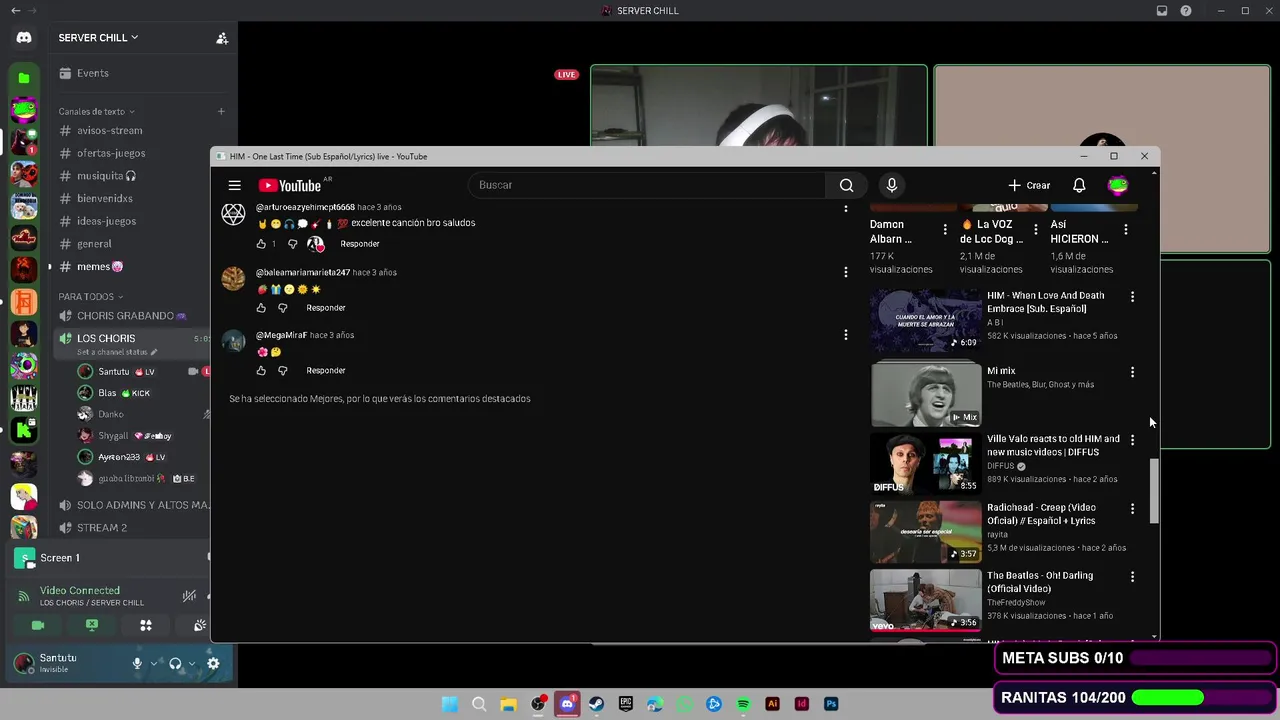Open Discord activities launcher icon

coord(146,625)
